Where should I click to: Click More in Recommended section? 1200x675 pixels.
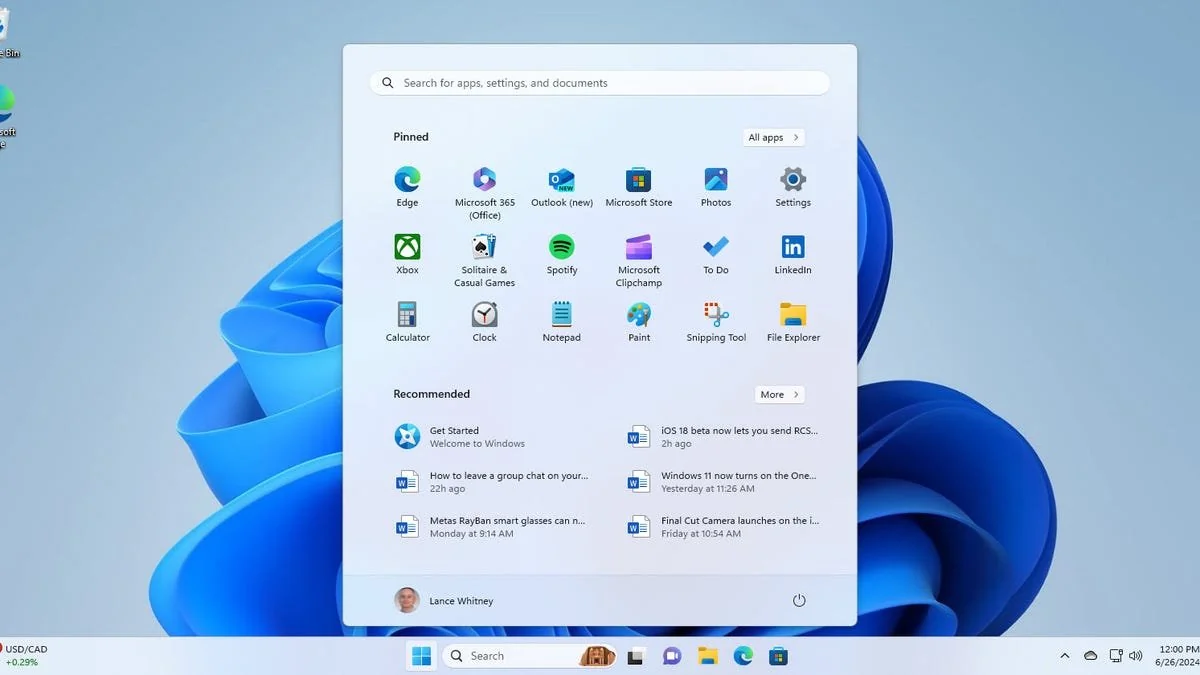[780, 394]
